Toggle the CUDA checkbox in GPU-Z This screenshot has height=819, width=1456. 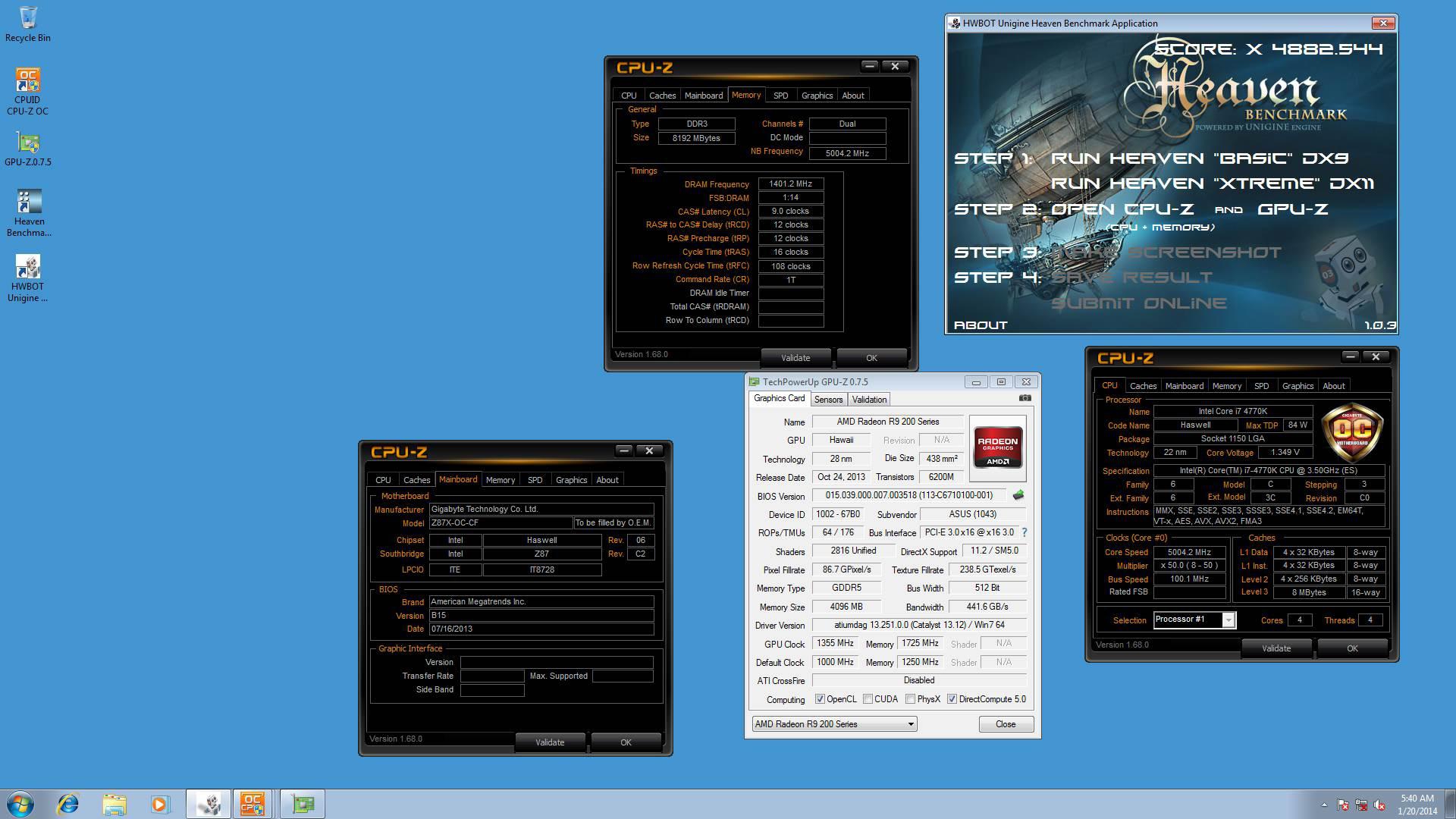(x=868, y=699)
